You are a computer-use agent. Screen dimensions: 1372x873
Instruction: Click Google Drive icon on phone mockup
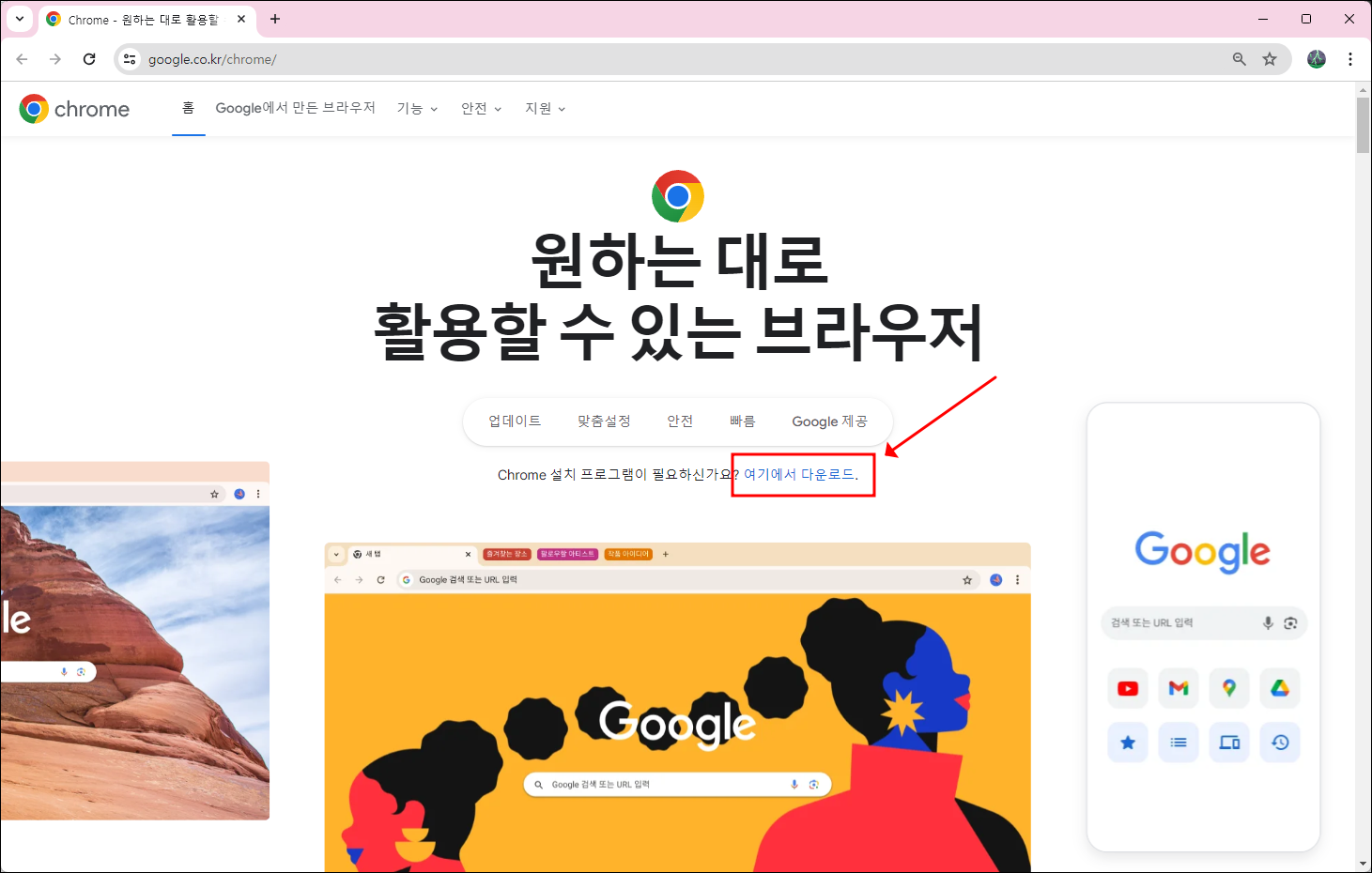pyautogui.click(x=1280, y=689)
